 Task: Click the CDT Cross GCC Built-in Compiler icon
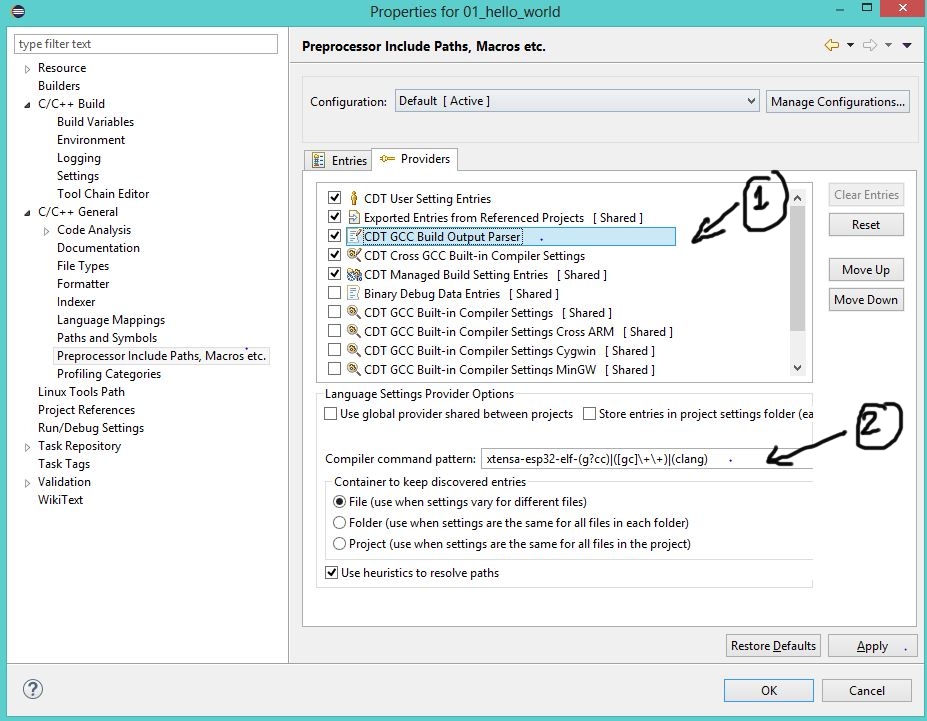(354, 256)
